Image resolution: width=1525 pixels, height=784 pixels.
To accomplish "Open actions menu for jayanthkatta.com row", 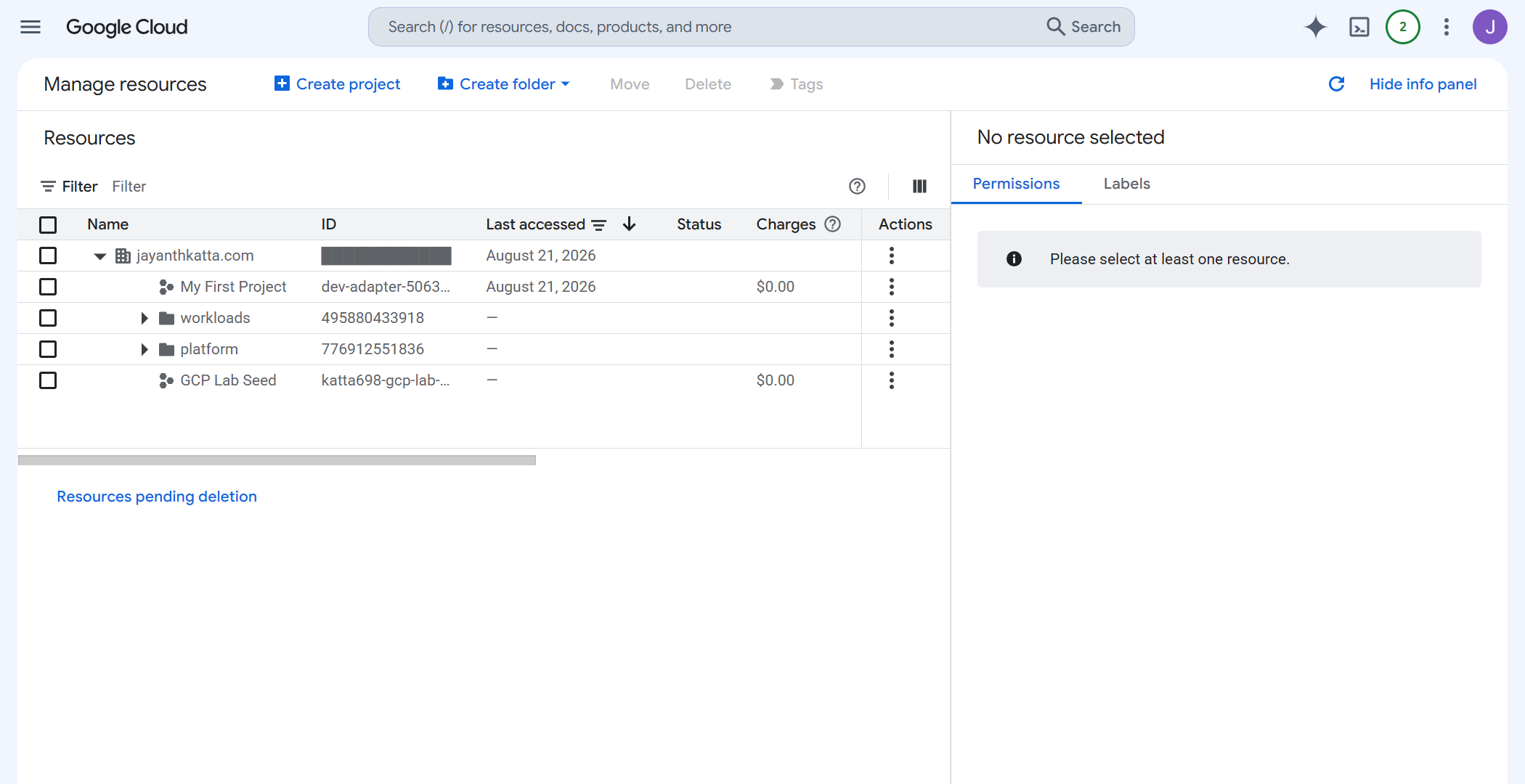I will tap(891, 256).
